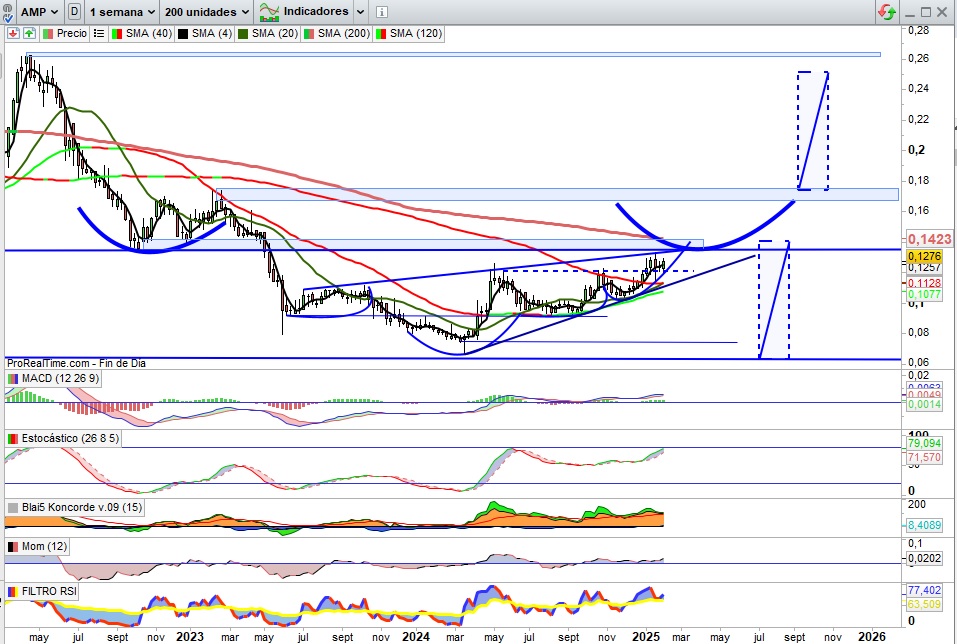The image size is (957, 644).
Task: Click the info icon in the top toolbar
Action: (x=381, y=12)
